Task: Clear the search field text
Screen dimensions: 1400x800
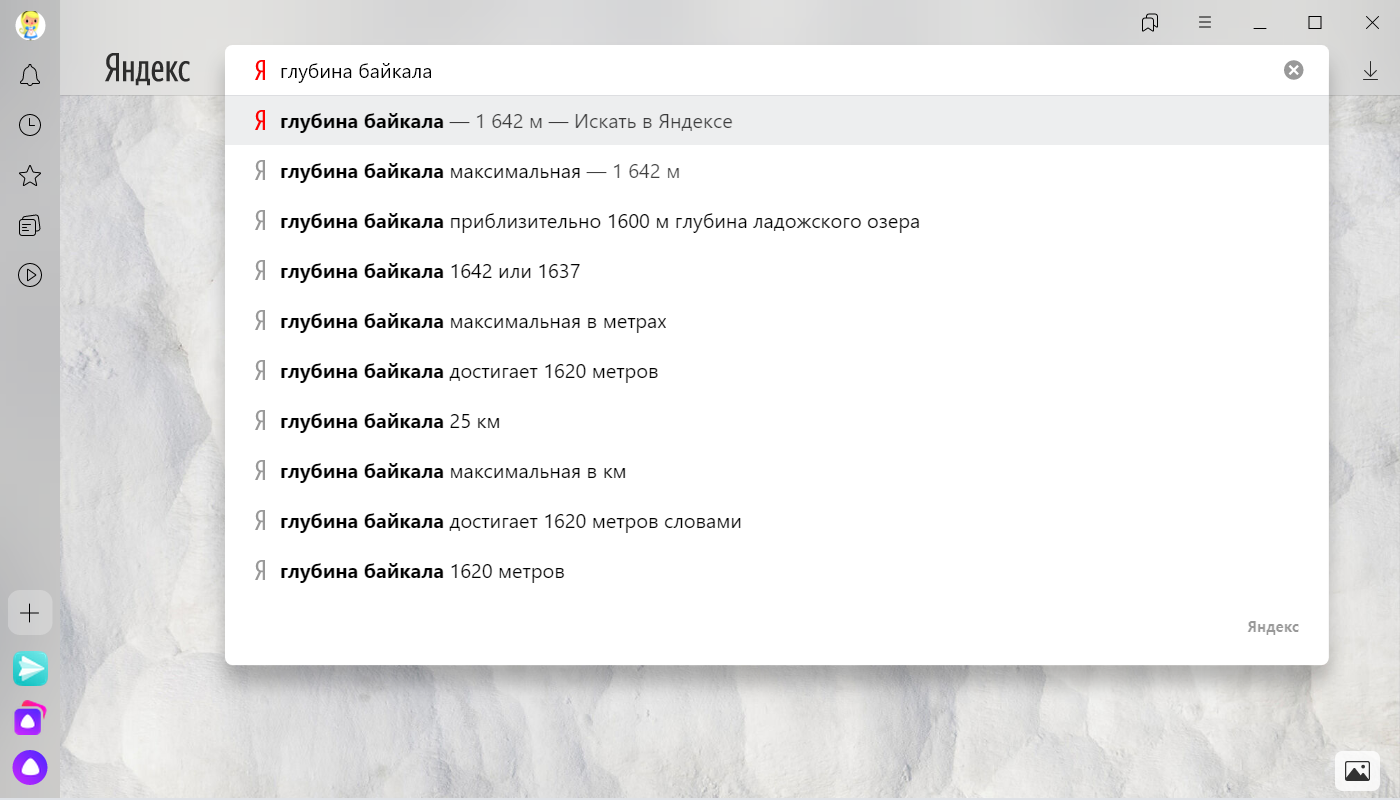Action: [1294, 70]
